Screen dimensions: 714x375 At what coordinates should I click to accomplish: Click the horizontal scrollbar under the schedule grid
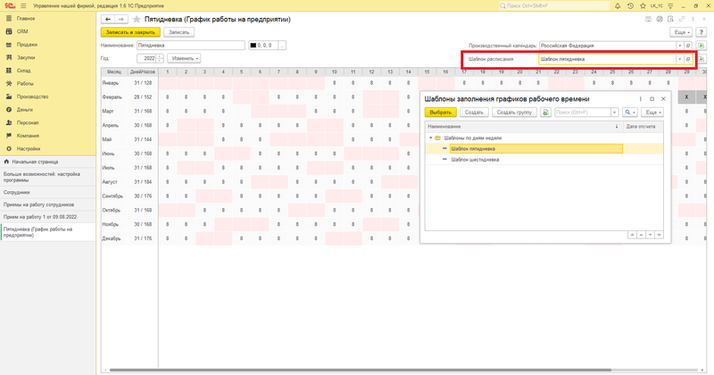pyautogui.click(x=360, y=370)
